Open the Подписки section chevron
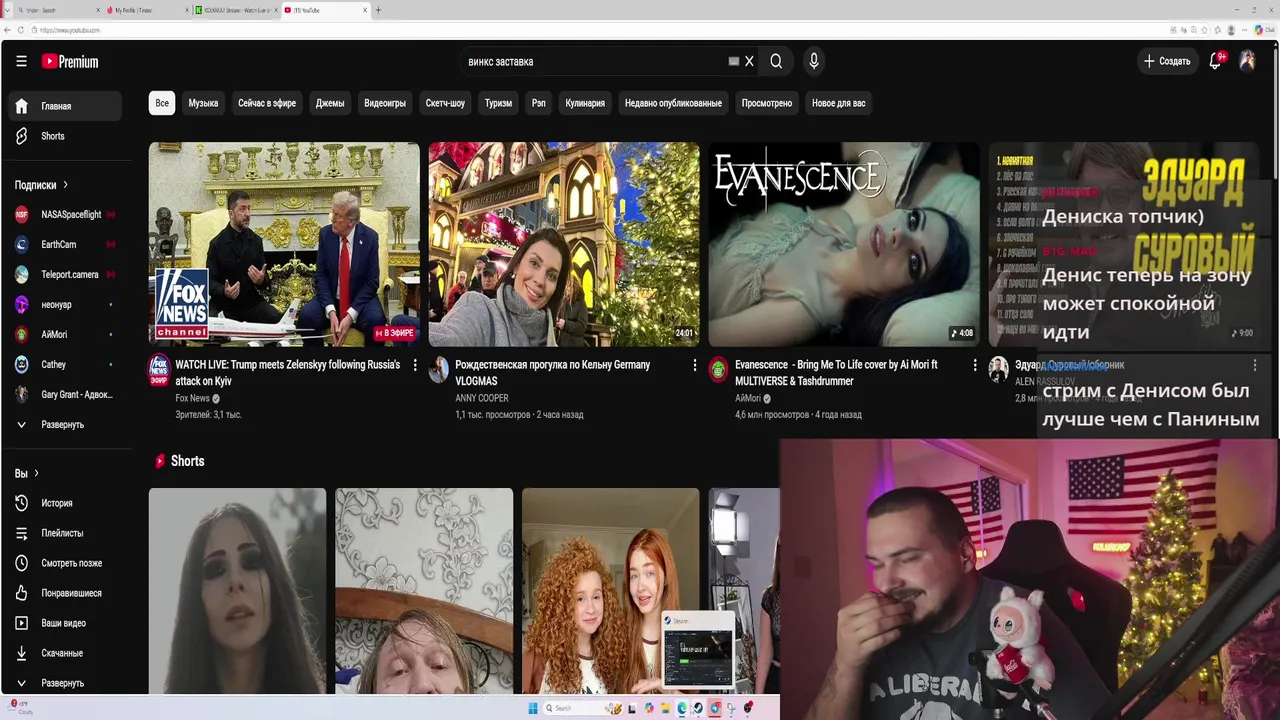This screenshot has height=720, width=1280. [x=66, y=185]
